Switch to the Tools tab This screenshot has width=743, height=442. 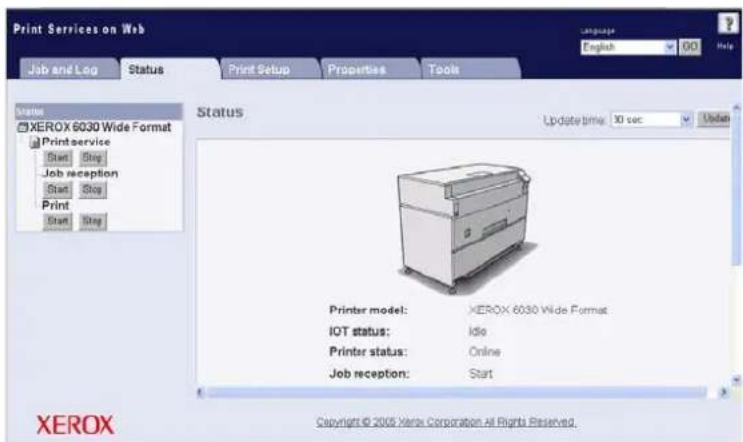click(471, 69)
